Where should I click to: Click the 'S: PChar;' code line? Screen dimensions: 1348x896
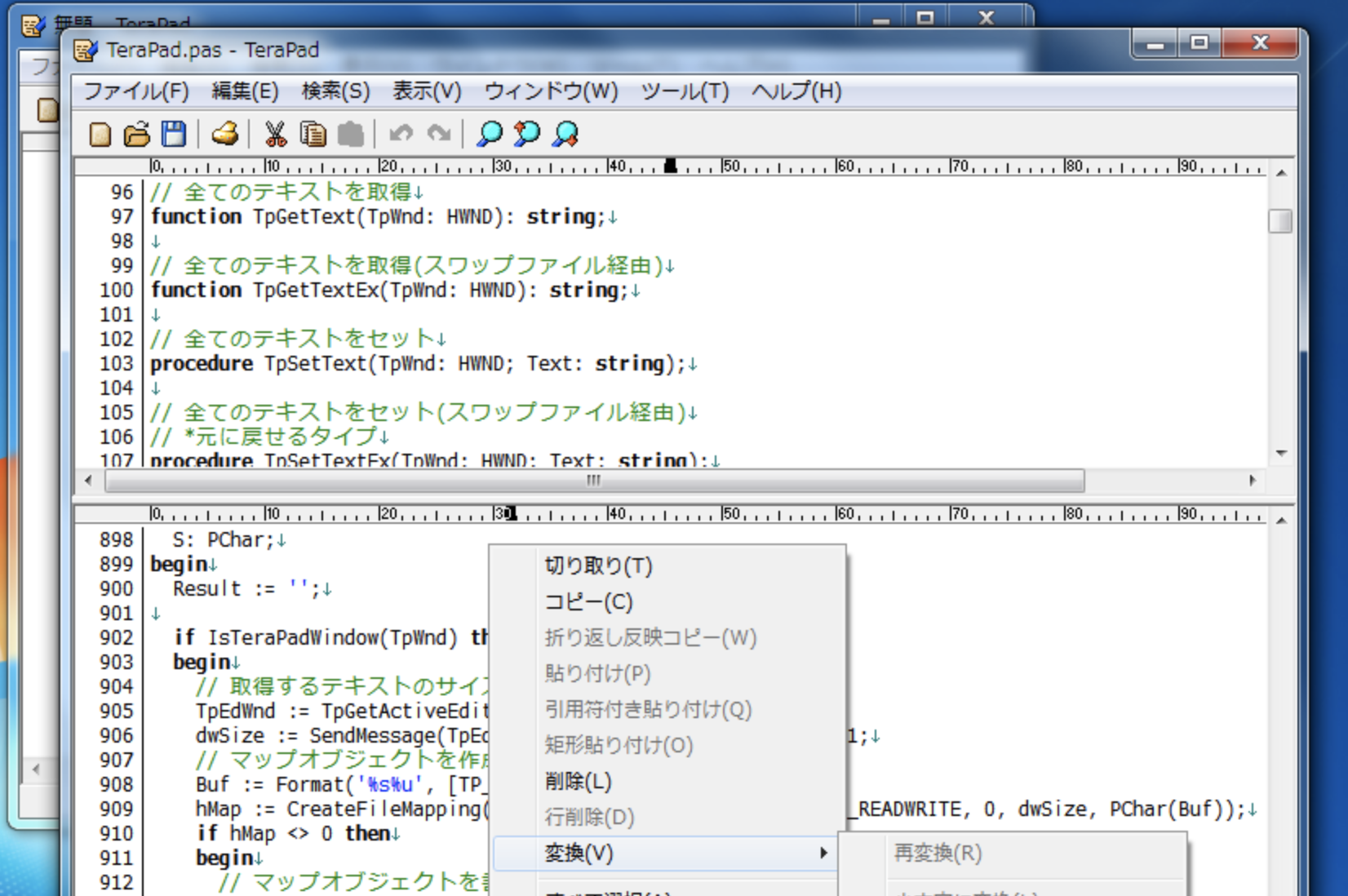(x=228, y=539)
